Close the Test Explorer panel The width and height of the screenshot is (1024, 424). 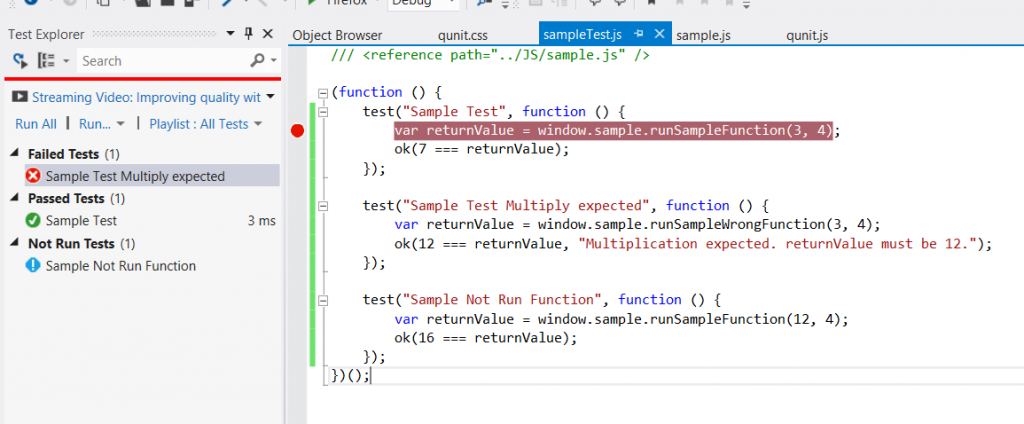(x=268, y=34)
